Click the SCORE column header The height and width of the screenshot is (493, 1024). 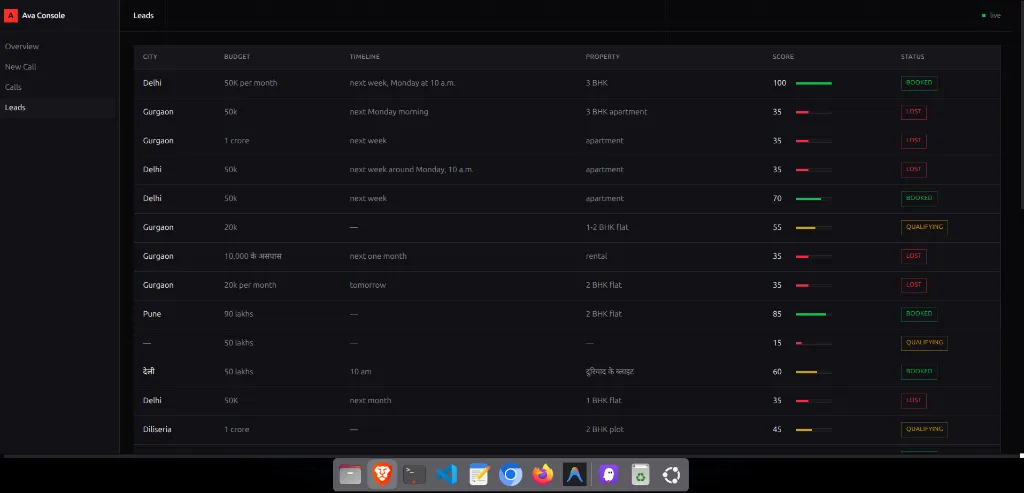click(x=783, y=57)
